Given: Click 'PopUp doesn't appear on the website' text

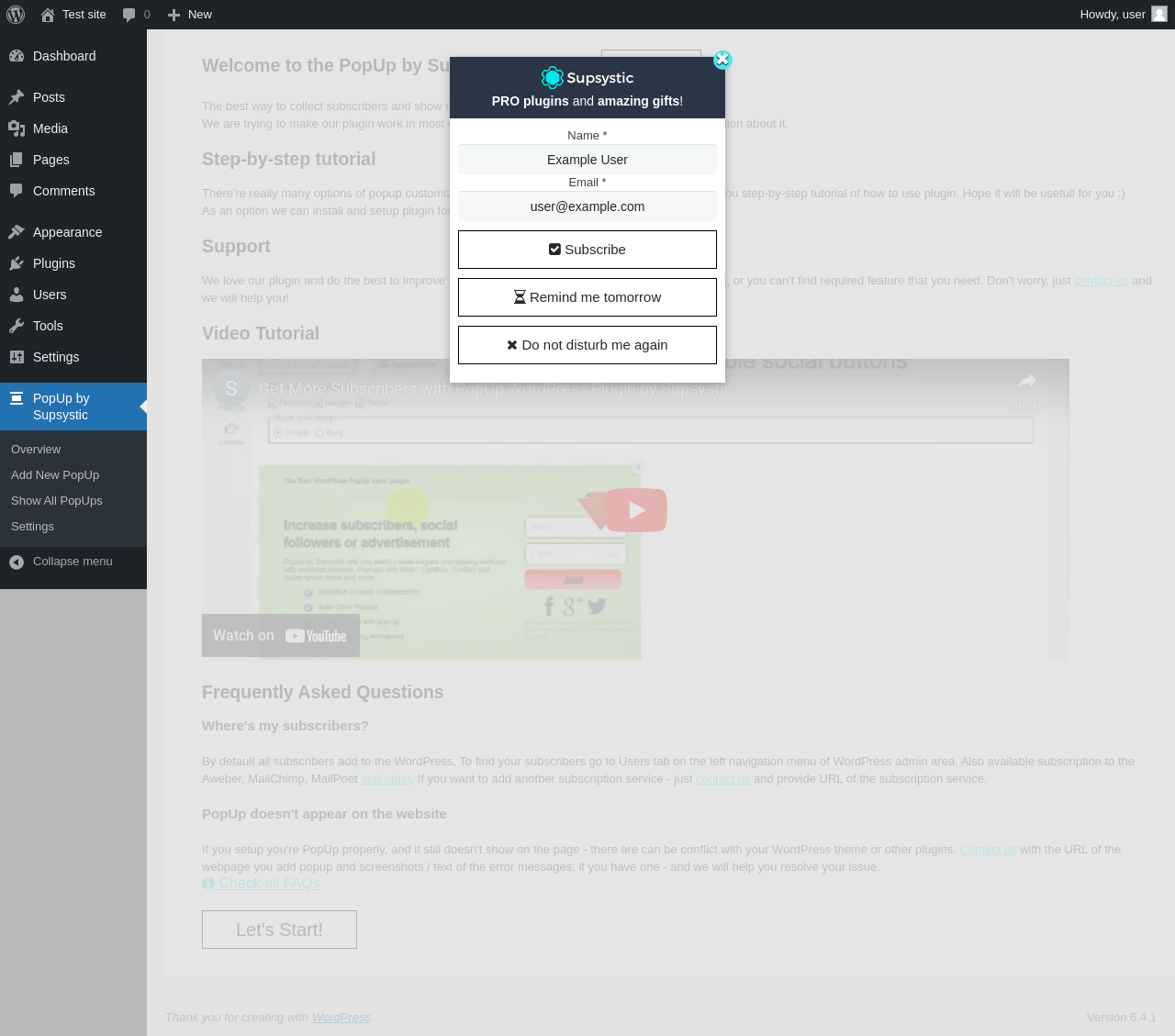Looking at the screenshot, I should (324, 814).
